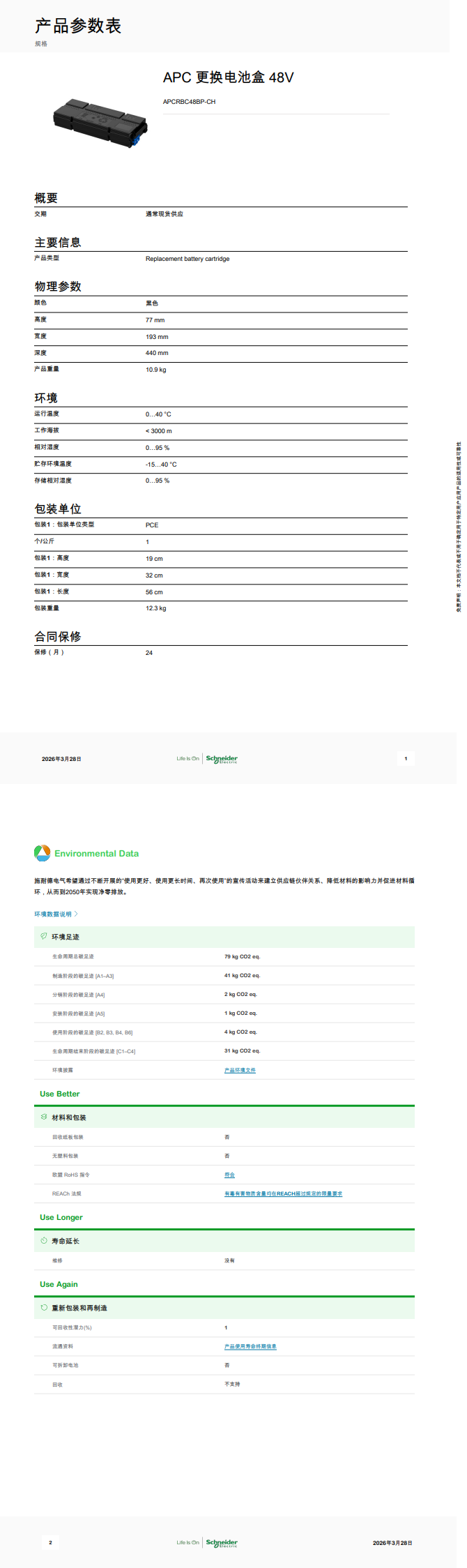Image resolution: width=467 pixels, height=1568 pixels.
Task: Click the Use Again heading
Action: [x=59, y=1284]
